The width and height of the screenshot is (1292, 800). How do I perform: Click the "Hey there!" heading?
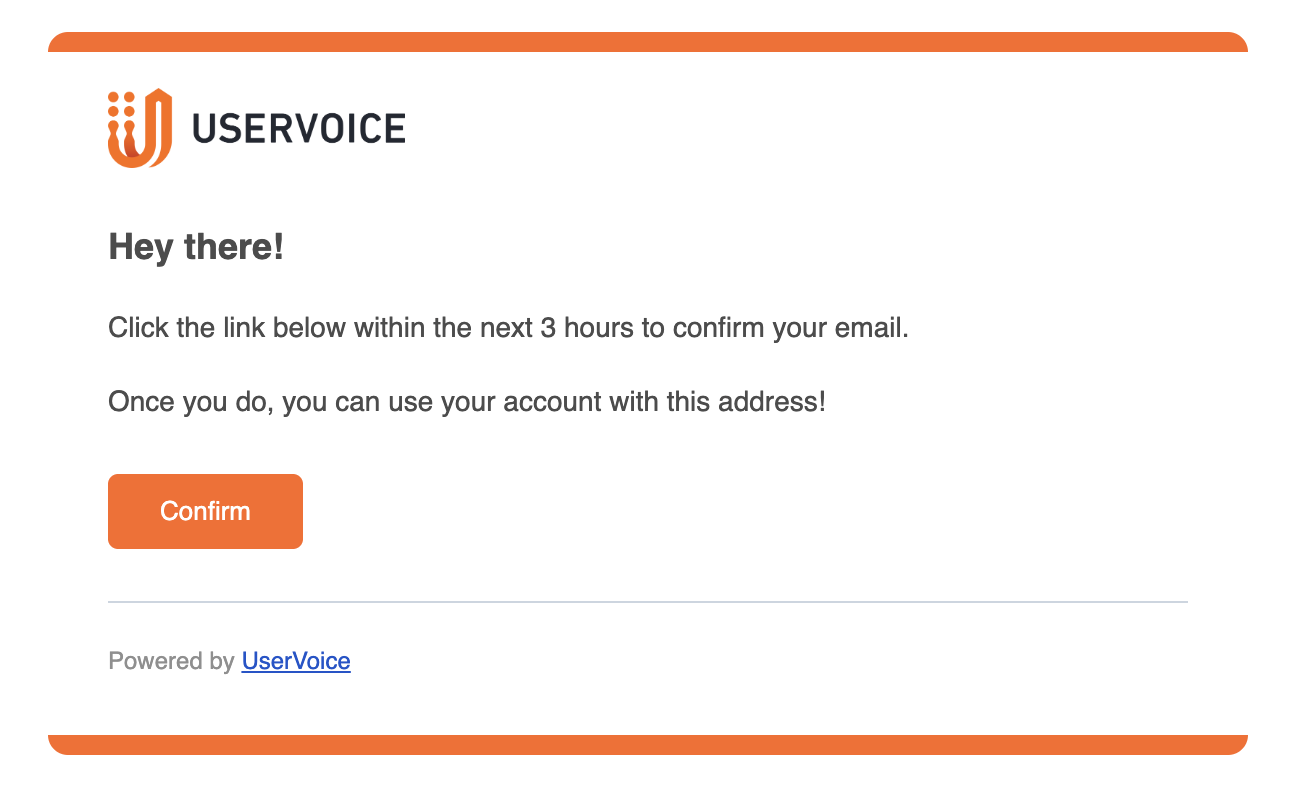click(x=196, y=247)
